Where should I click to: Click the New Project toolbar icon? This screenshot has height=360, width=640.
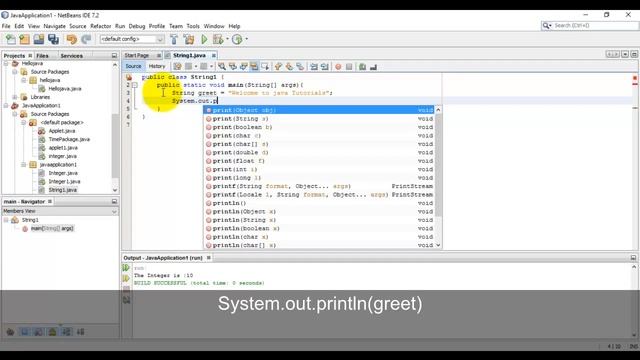click(24, 39)
